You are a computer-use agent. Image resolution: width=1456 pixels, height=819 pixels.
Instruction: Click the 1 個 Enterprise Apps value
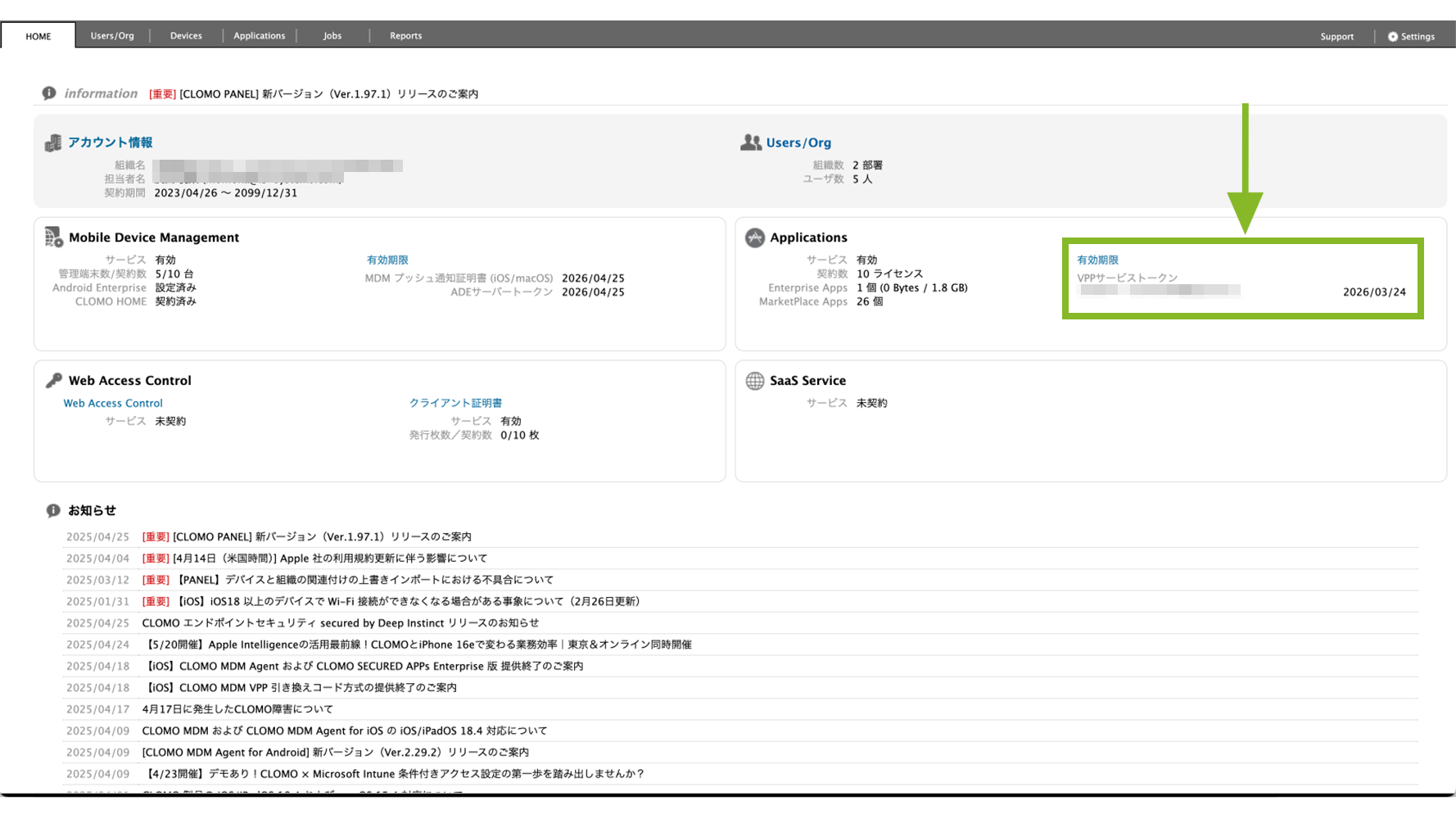(x=911, y=287)
